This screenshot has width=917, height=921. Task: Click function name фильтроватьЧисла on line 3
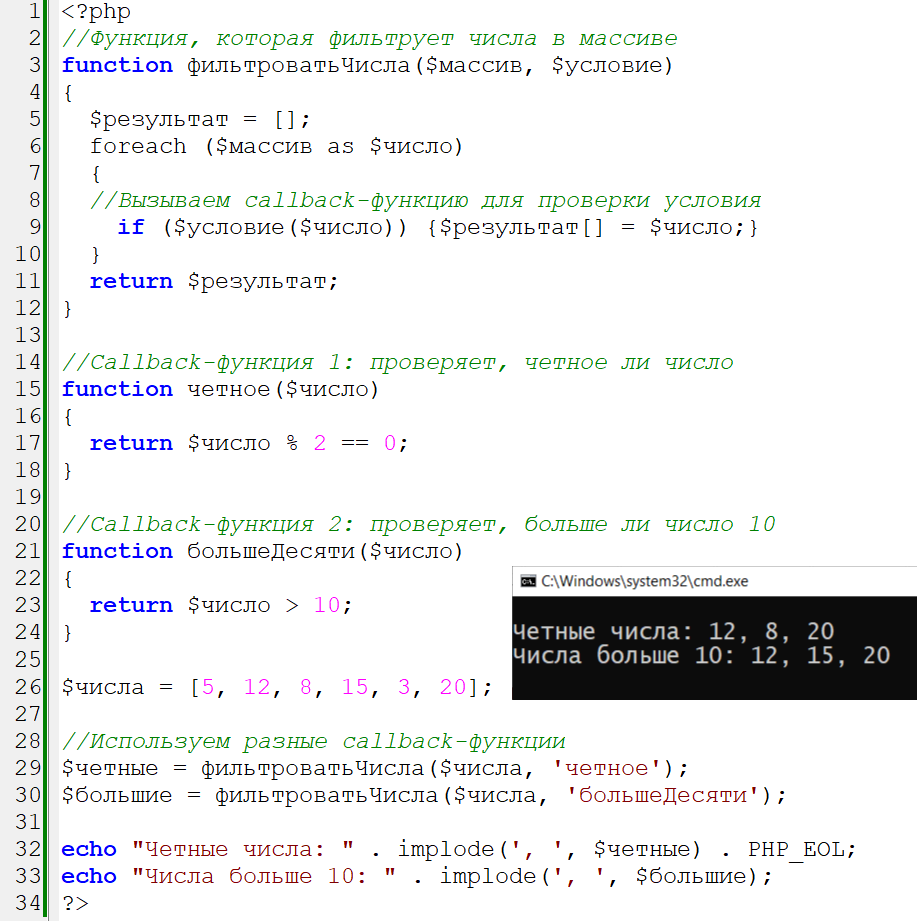pos(298,65)
